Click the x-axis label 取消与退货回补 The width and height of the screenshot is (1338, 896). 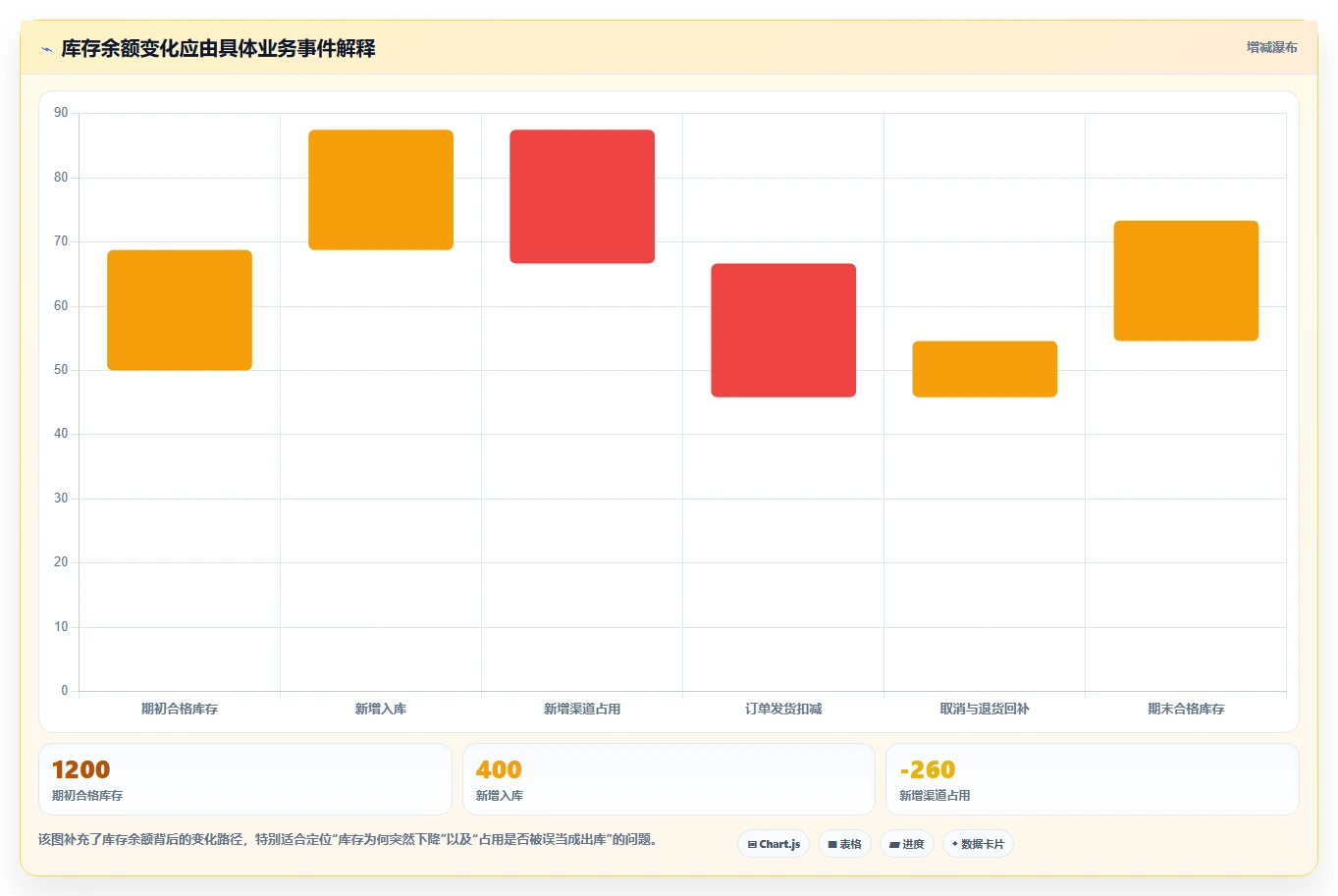click(985, 709)
